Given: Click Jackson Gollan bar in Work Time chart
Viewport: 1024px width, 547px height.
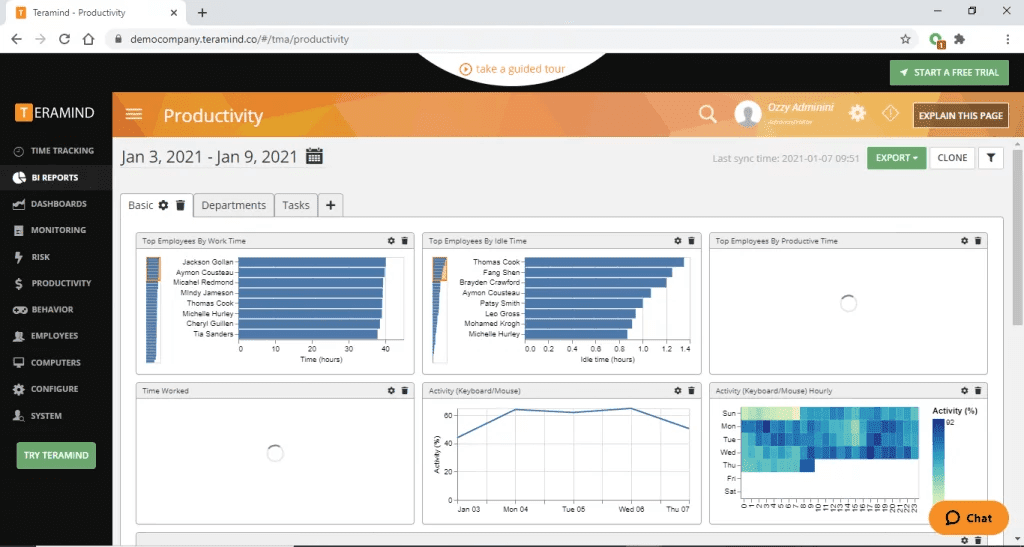Looking at the screenshot, I should pos(313,262).
